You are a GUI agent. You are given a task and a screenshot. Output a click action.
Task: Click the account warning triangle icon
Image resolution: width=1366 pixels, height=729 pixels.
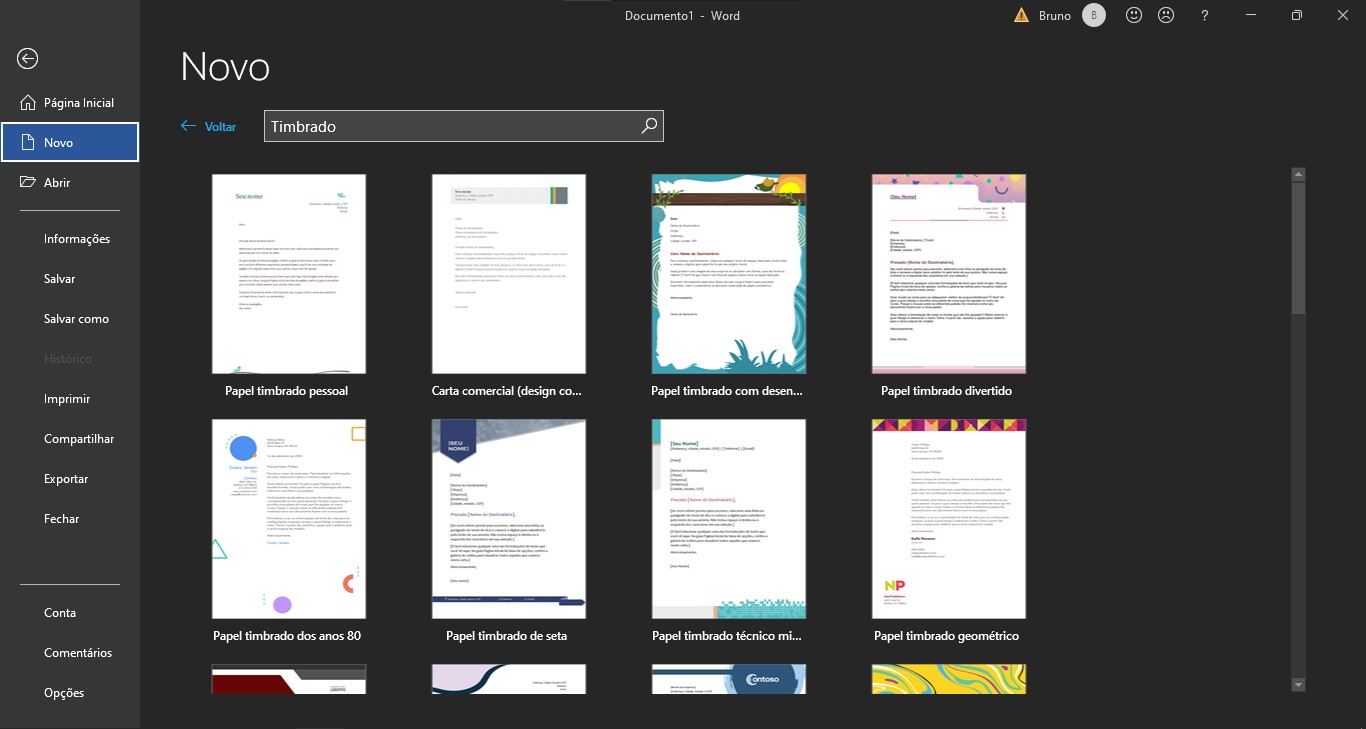point(1021,15)
